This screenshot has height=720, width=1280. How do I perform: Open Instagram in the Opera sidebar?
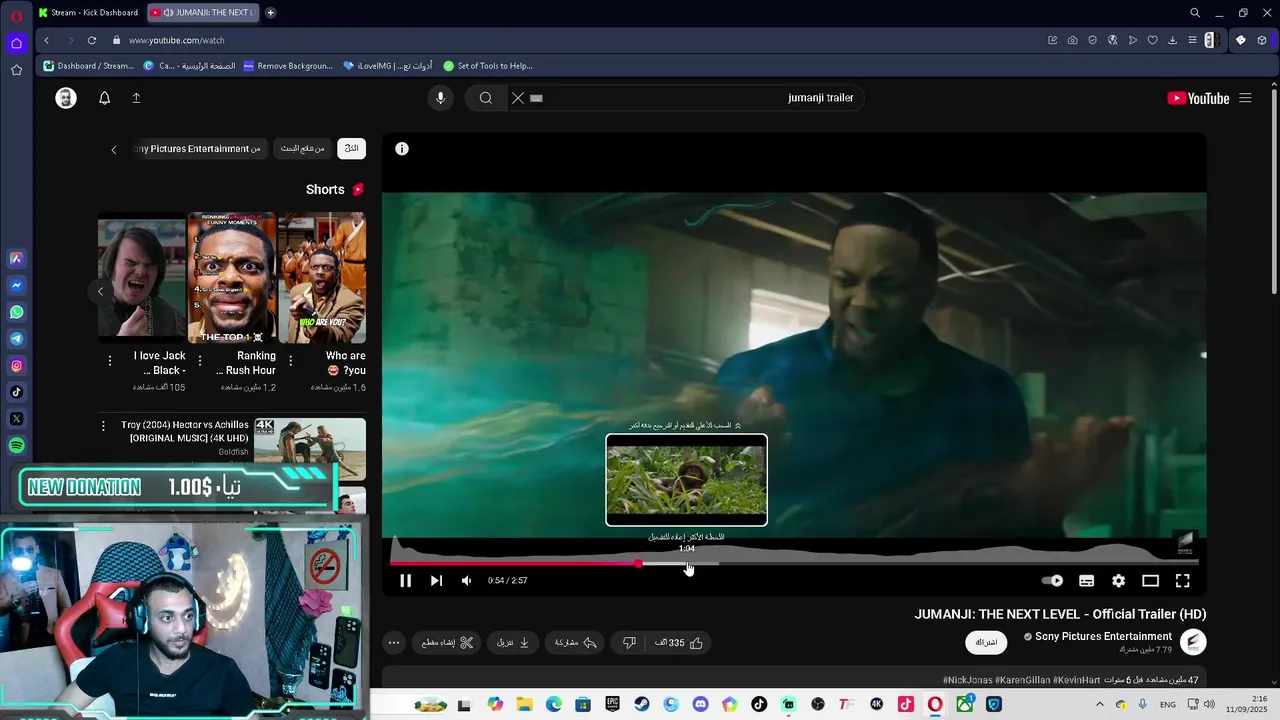point(16,366)
